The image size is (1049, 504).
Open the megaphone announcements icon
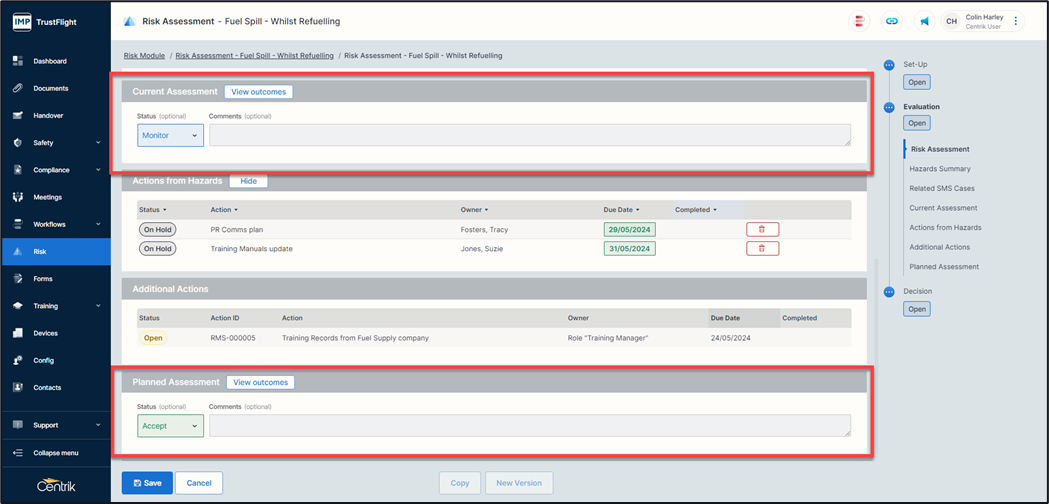coord(923,21)
